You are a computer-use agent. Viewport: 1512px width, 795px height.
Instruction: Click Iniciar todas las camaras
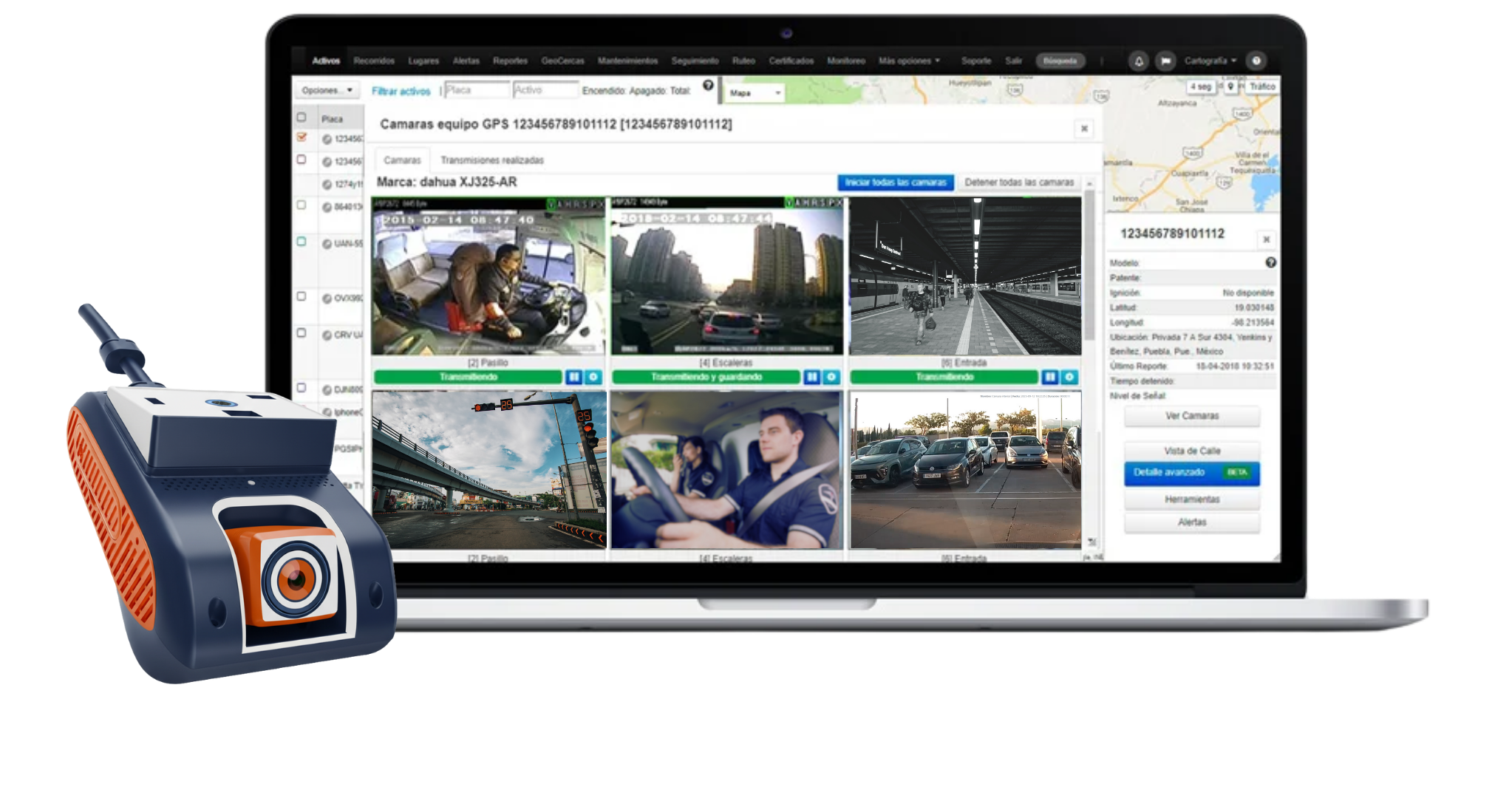point(895,182)
